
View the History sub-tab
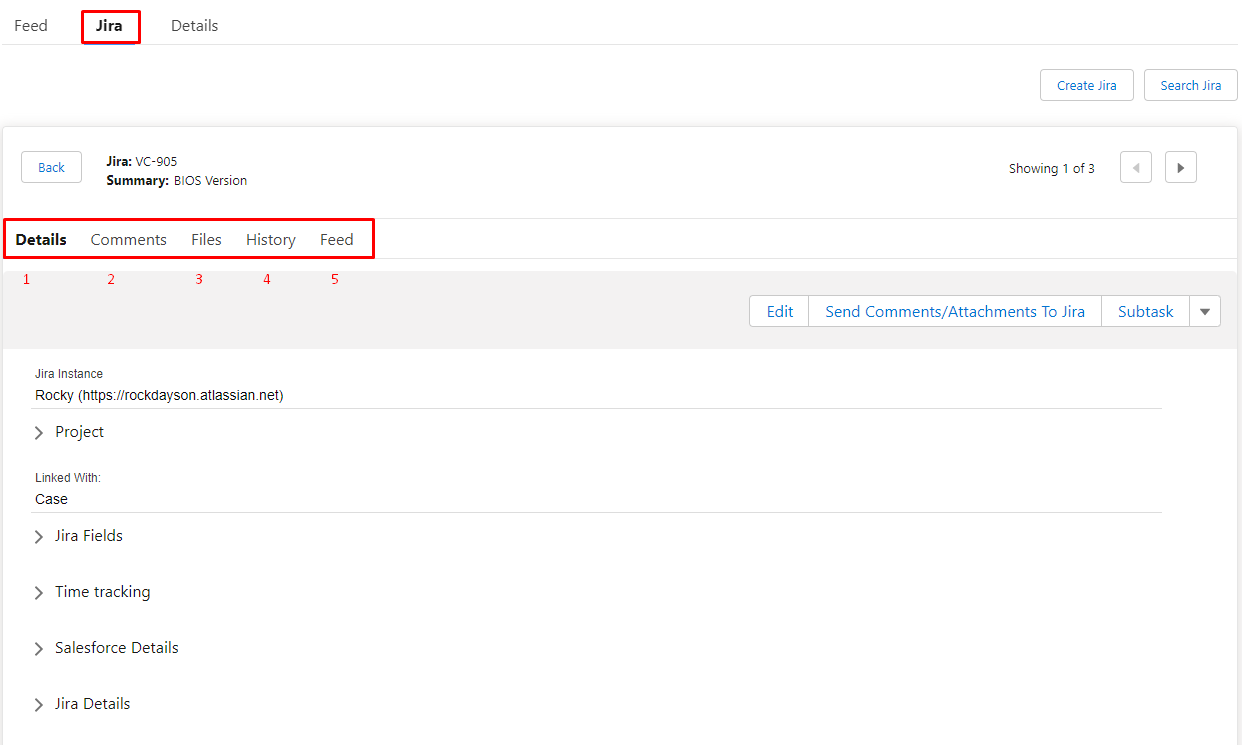click(x=271, y=239)
